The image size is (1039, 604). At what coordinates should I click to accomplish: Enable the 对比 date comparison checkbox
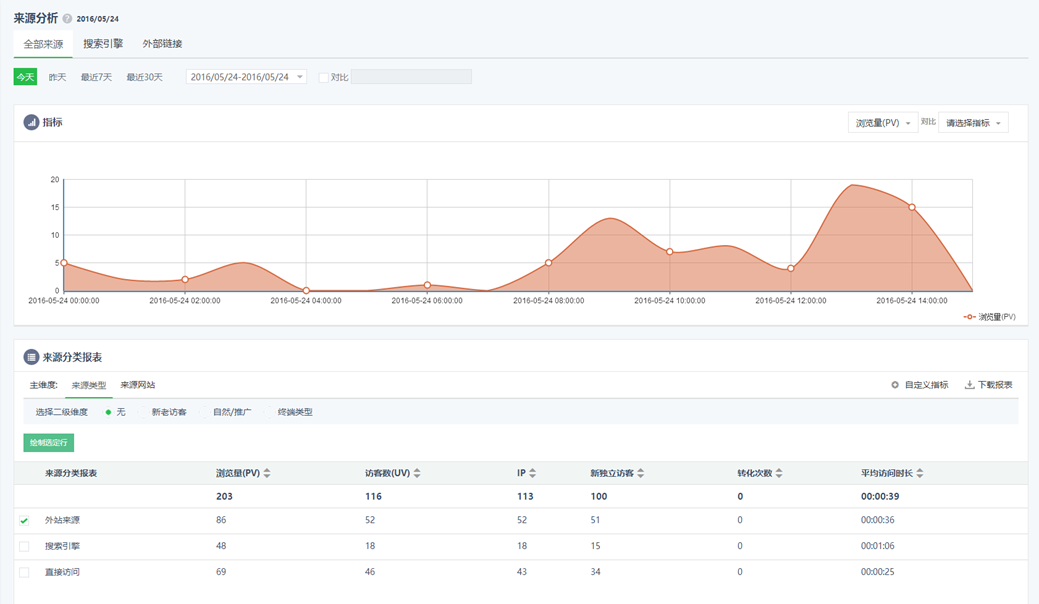(x=324, y=77)
